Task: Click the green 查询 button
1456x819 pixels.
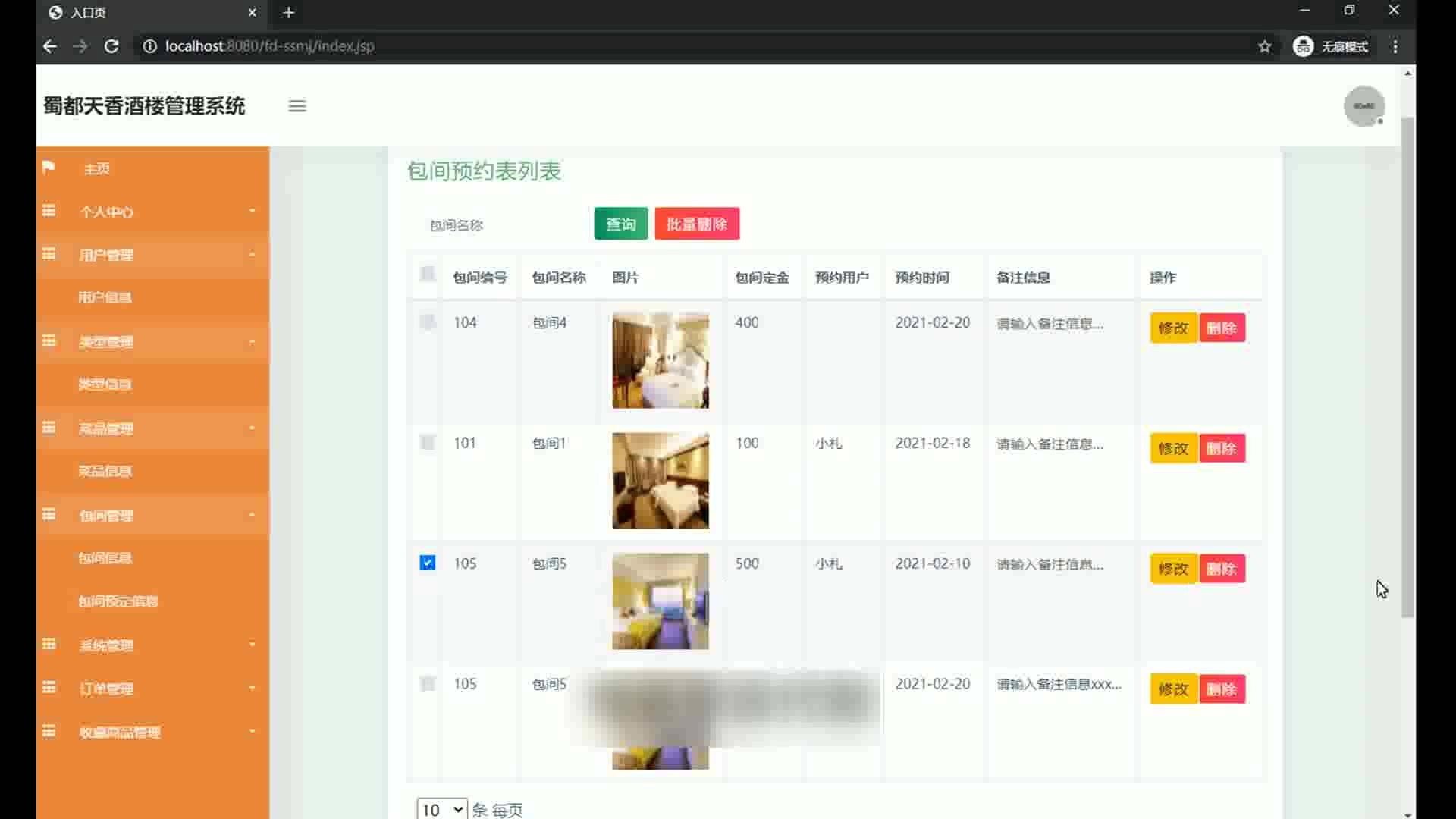Action: coord(620,224)
